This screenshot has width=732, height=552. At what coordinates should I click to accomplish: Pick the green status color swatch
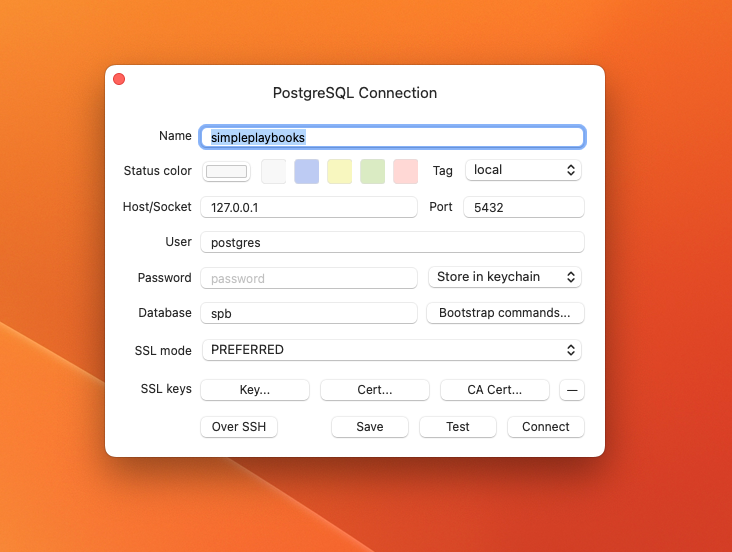point(372,171)
